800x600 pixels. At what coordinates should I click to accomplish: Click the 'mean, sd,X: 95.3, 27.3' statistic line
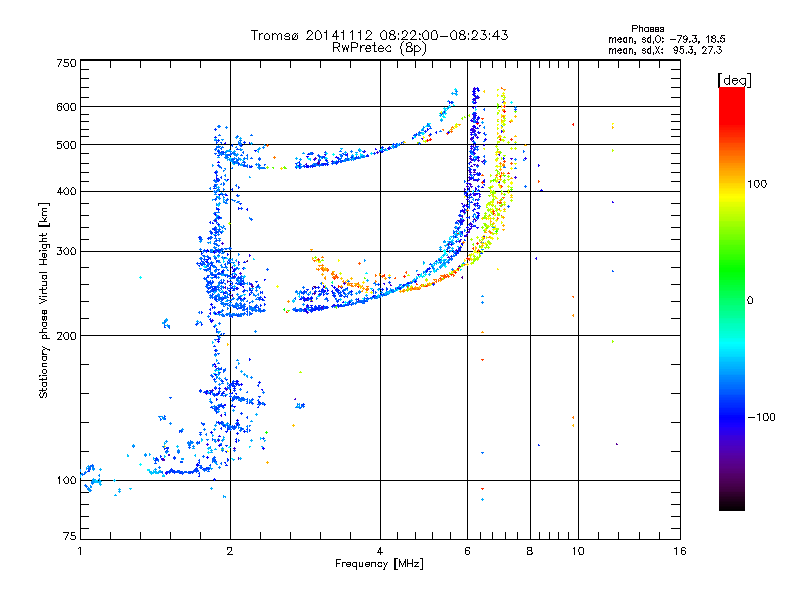coord(665,50)
